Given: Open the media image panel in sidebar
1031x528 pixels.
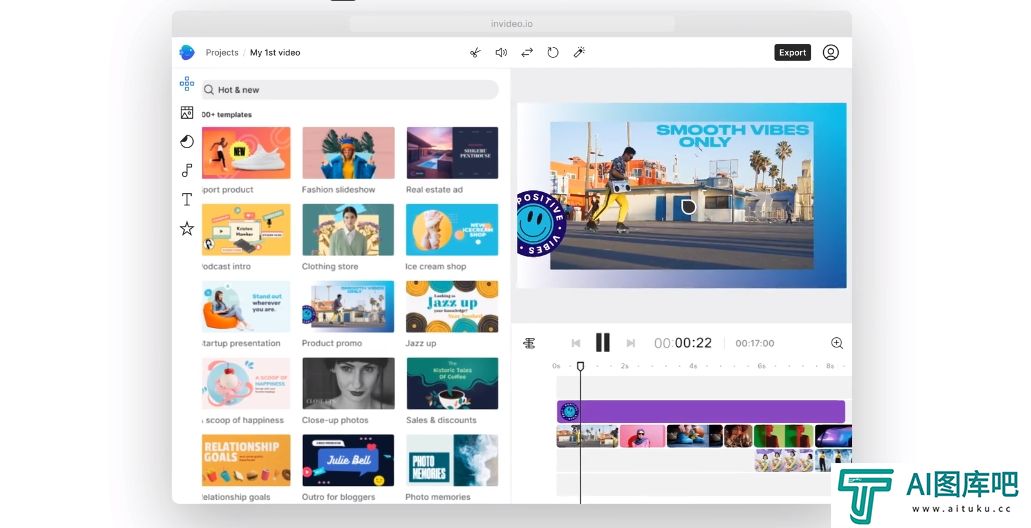Looking at the screenshot, I should pos(187,113).
